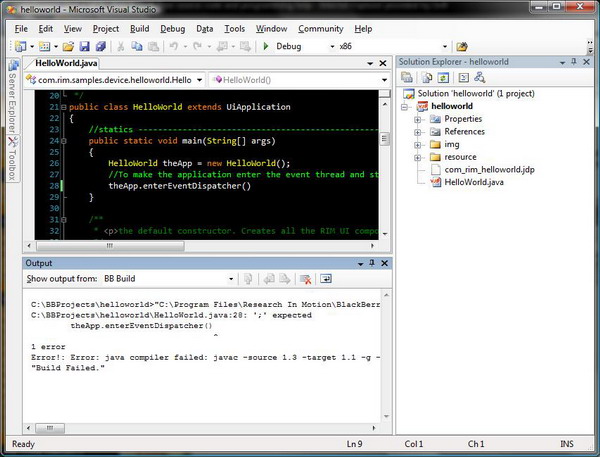Open the Data menu
The image size is (600, 457).
[x=204, y=29]
